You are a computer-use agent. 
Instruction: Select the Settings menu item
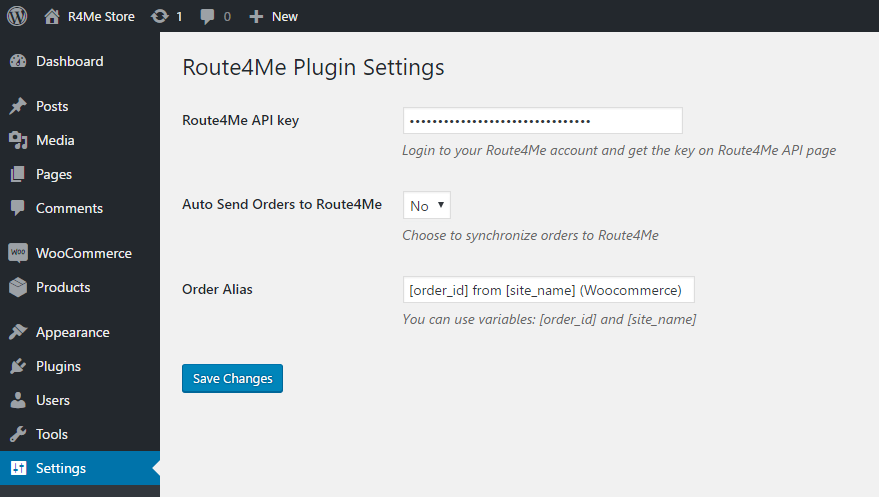[61, 468]
